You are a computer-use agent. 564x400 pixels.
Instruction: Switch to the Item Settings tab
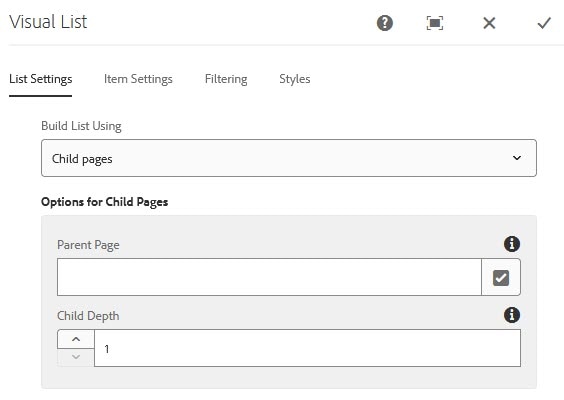[x=138, y=79]
